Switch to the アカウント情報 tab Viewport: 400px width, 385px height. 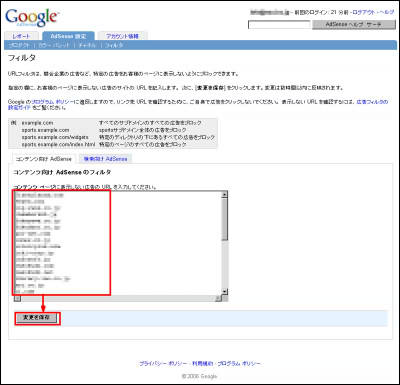click(x=122, y=36)
